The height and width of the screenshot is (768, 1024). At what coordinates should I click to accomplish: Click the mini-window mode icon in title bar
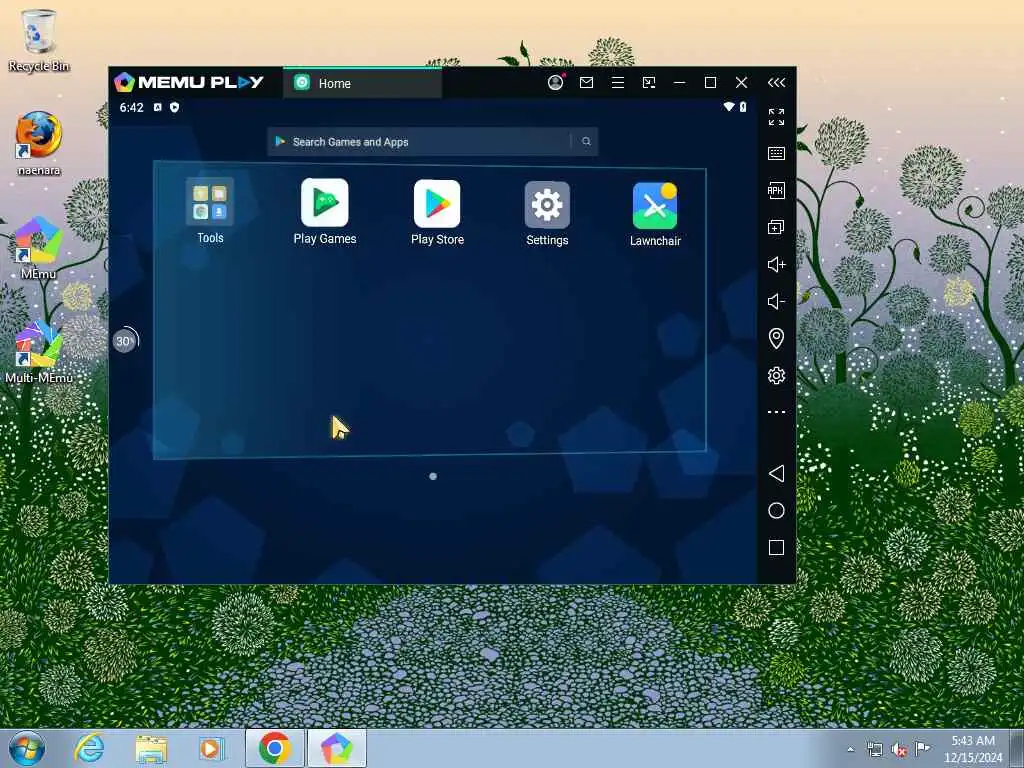point(648,82)
